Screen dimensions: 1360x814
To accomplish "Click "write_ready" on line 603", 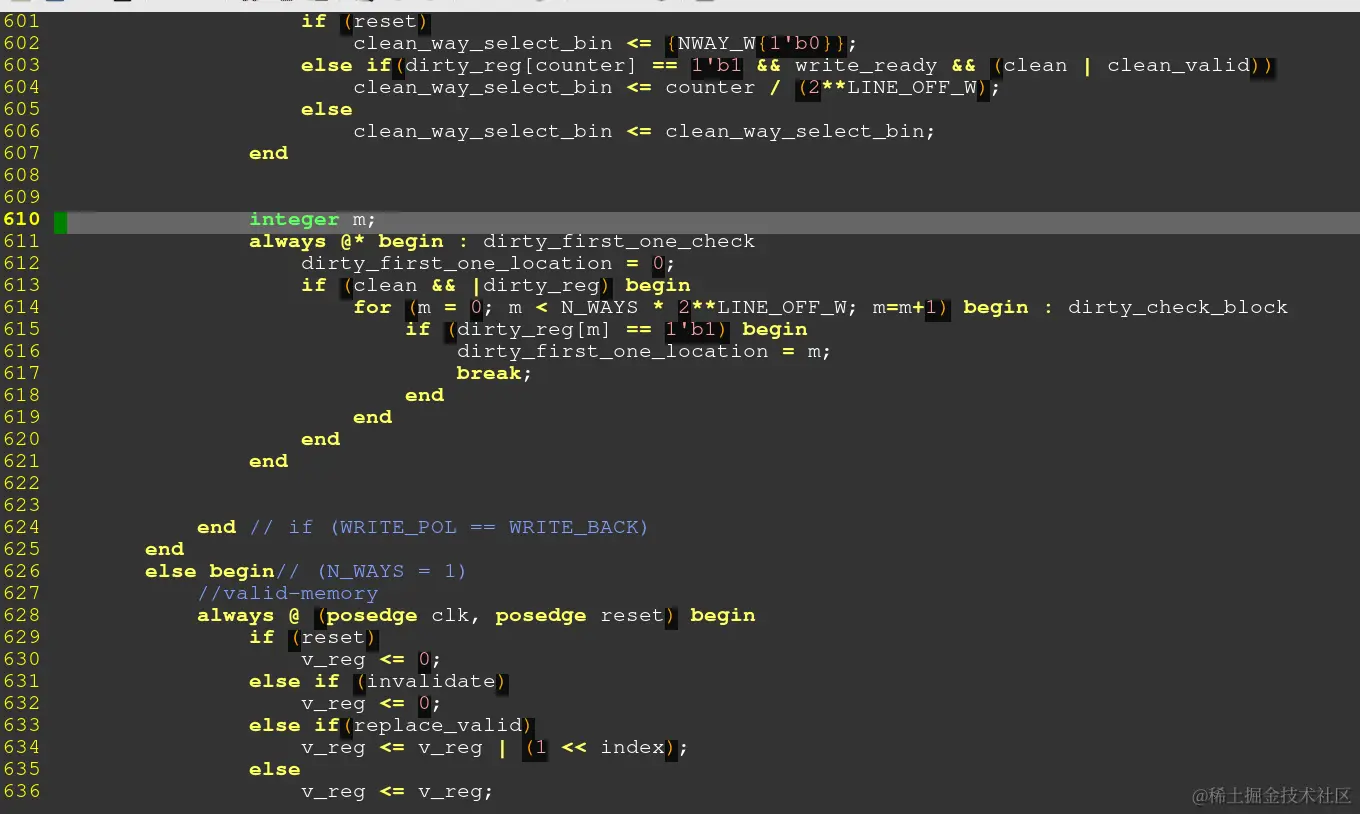I will tap(866, 66).
